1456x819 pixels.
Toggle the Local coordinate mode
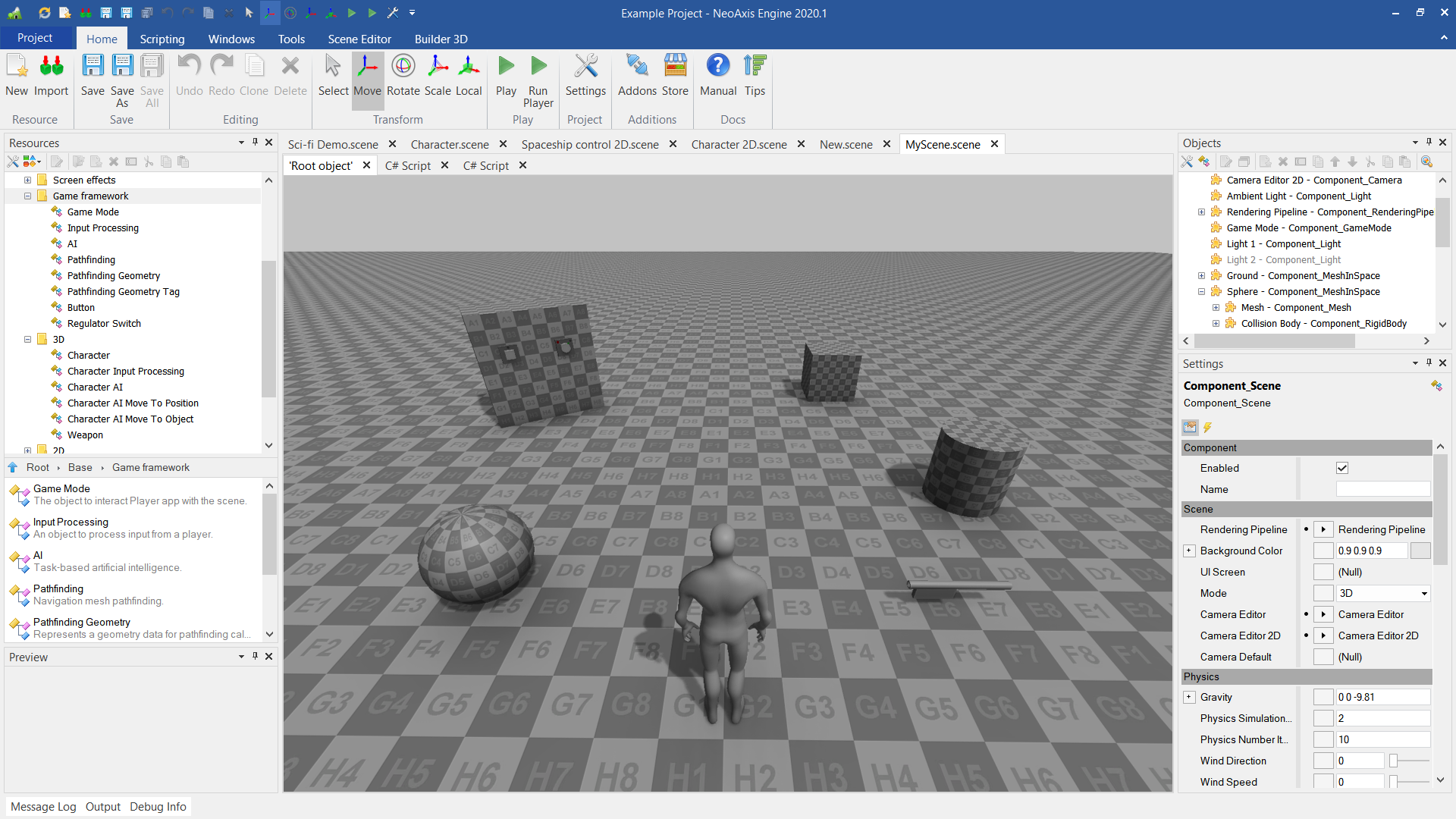pos(469,67)
